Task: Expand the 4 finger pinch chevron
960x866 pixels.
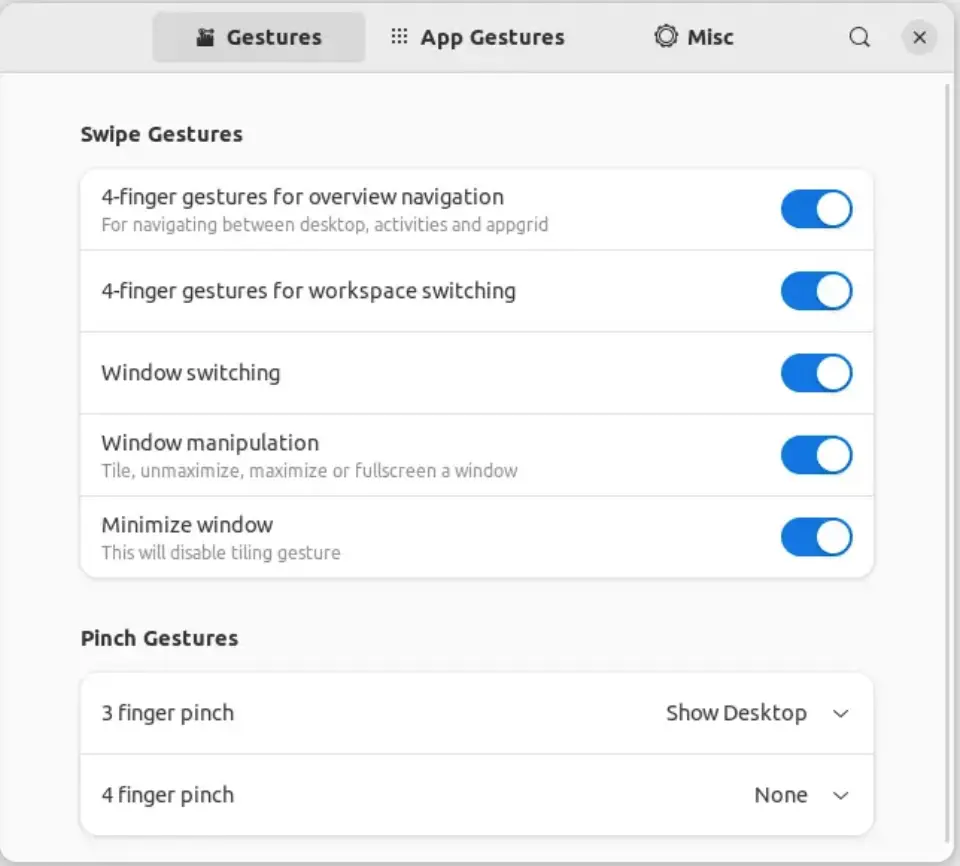Action: click(841, 796)
